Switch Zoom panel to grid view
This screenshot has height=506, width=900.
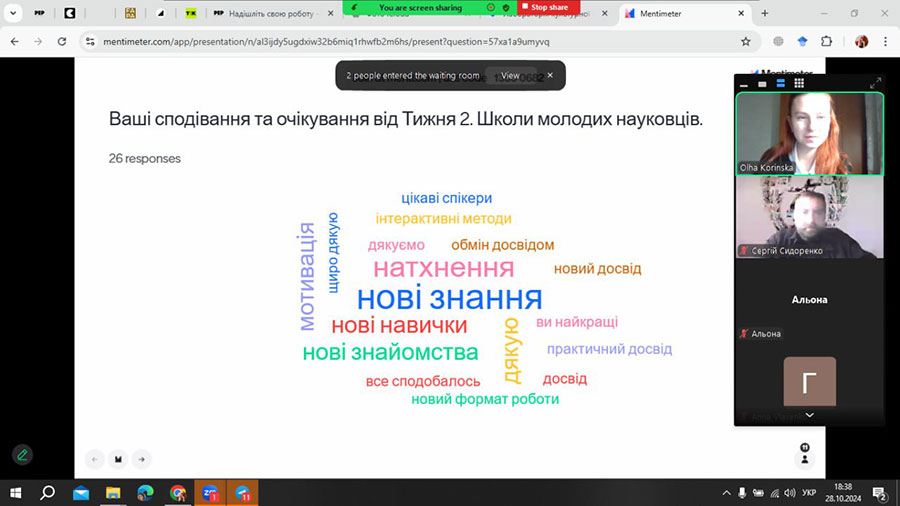799,84
